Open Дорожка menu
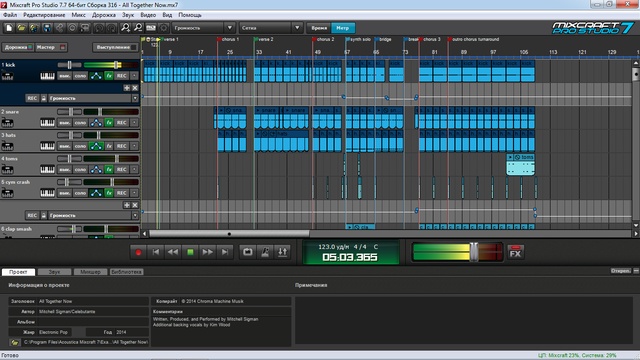The width and height of the screenshot is (640, 360). [x=104, y=15]
